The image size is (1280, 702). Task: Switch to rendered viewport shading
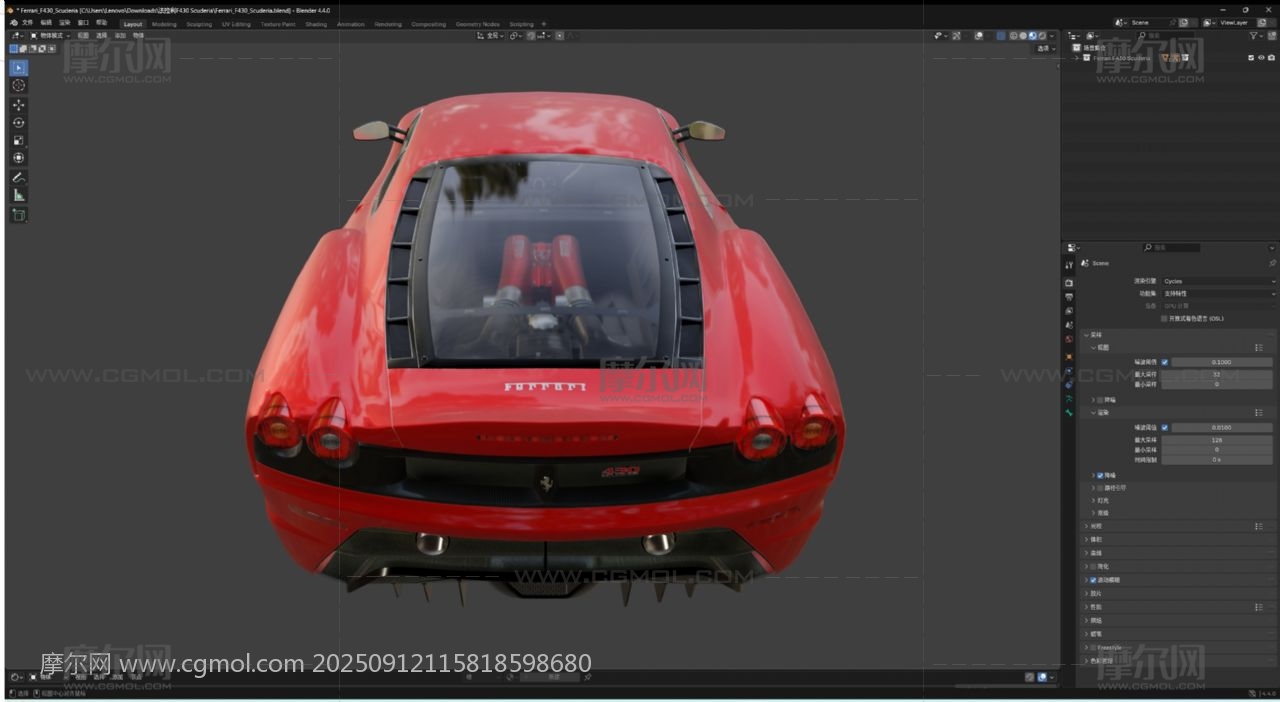pyautogui.click(x=1041, y=36)
